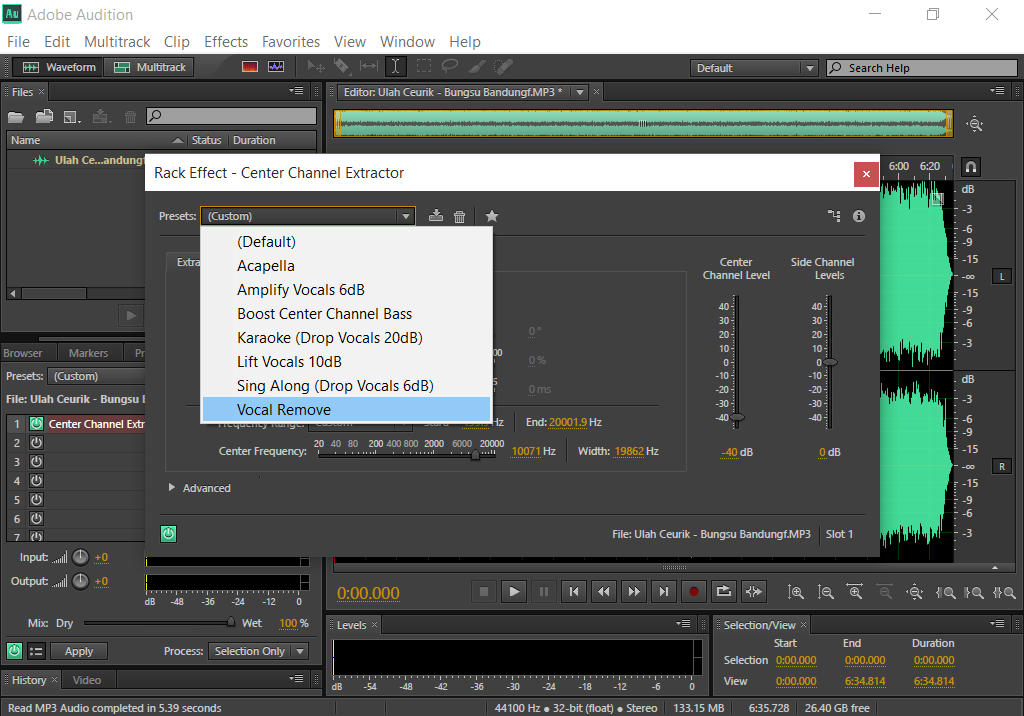Show spectral frequency display icon
Image resolution: width=1024 pixels, height=716 pixels.
click(249, 67)
